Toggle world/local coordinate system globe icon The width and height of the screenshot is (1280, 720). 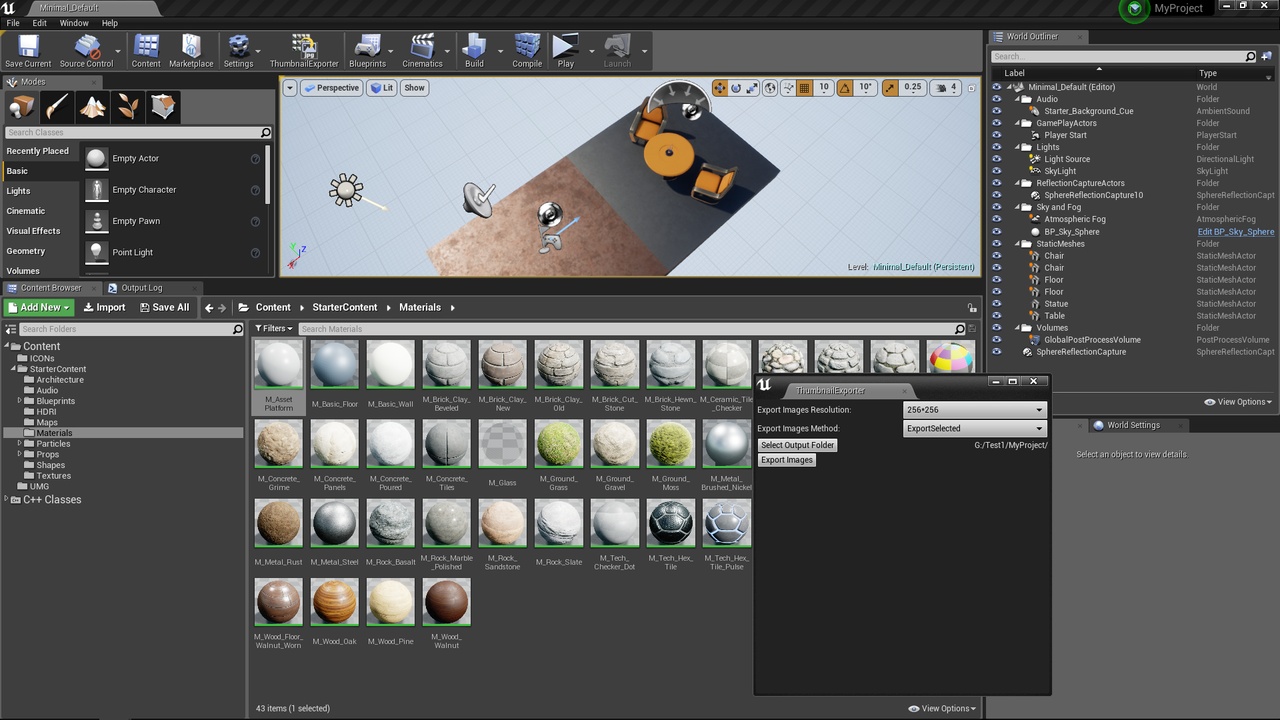point(770,88)
